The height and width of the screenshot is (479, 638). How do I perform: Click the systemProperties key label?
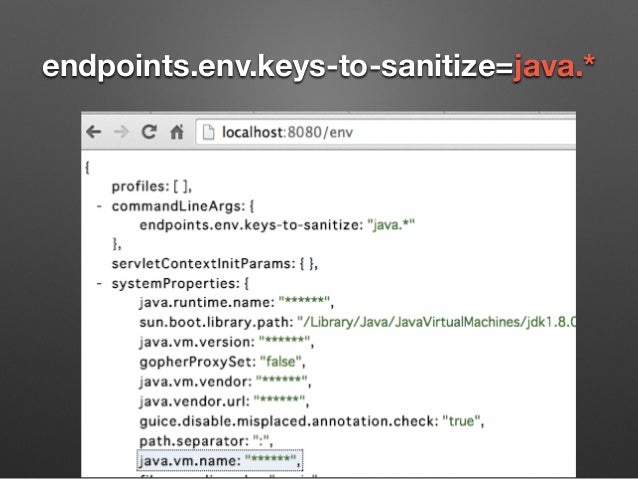click(x=174, y=283)
